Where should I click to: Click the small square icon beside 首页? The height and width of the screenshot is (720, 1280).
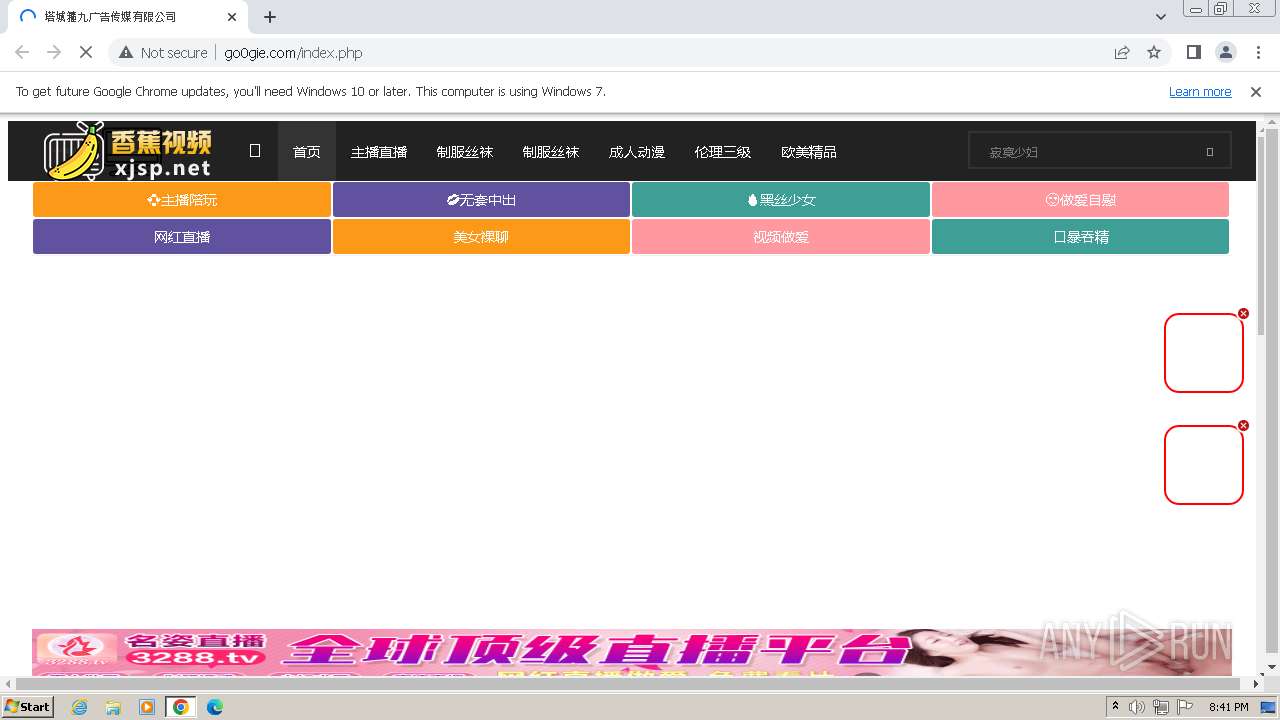pos(255,151)
